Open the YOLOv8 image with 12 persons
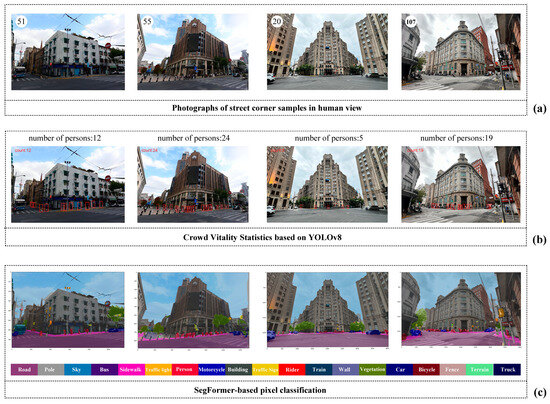The image size is (550, 404). point(68,184)
